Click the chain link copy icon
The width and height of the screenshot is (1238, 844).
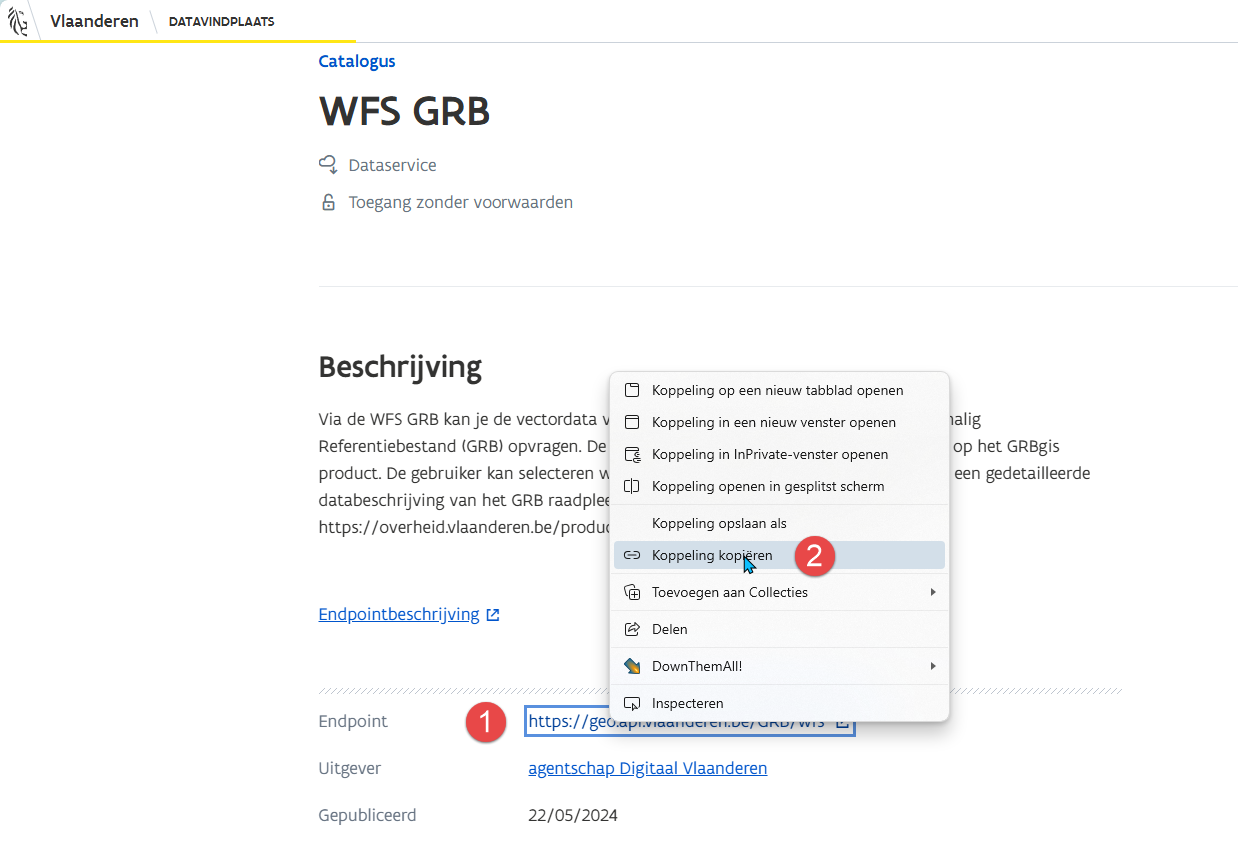pos(632,555)
